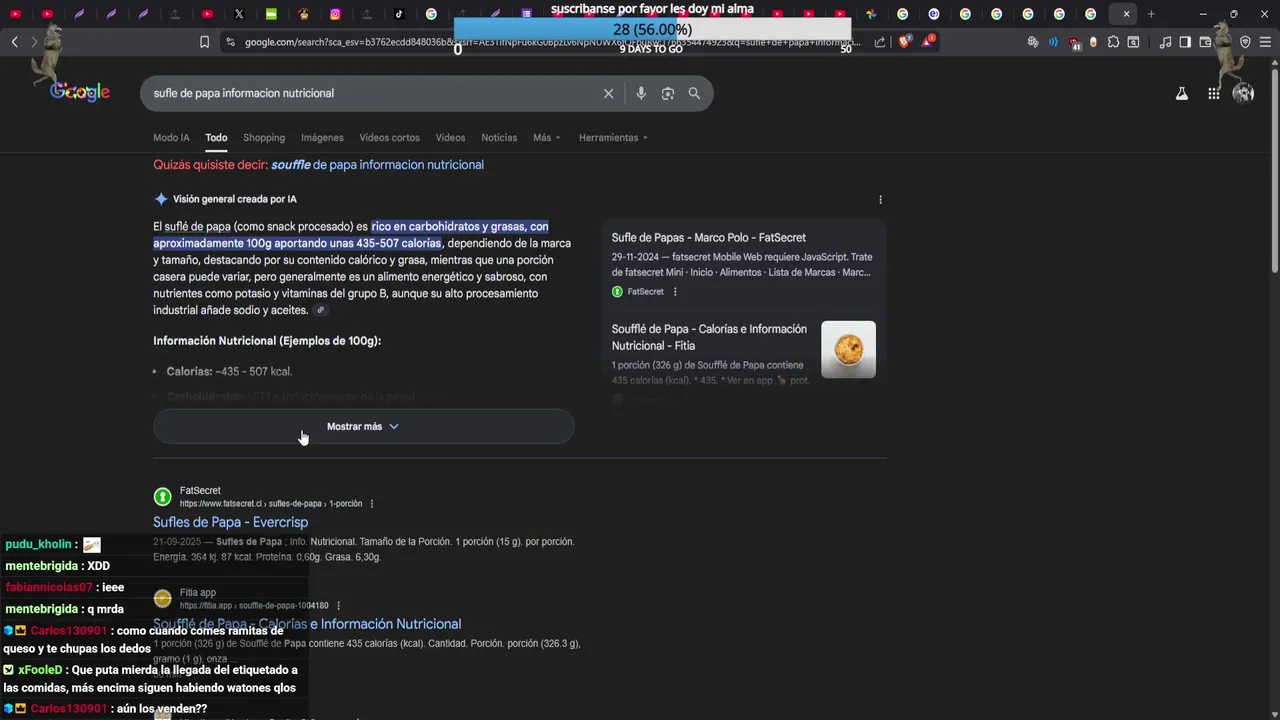Open the Google account avatar
Image resolution: width=1280 pixels, height=720 pixels.
click(x=1243, y=93)
